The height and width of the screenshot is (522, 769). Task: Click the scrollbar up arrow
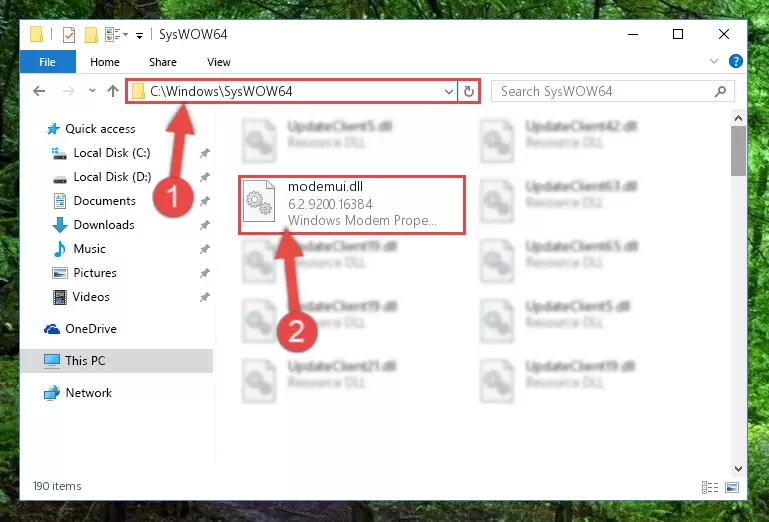click(x=738, y=118)
